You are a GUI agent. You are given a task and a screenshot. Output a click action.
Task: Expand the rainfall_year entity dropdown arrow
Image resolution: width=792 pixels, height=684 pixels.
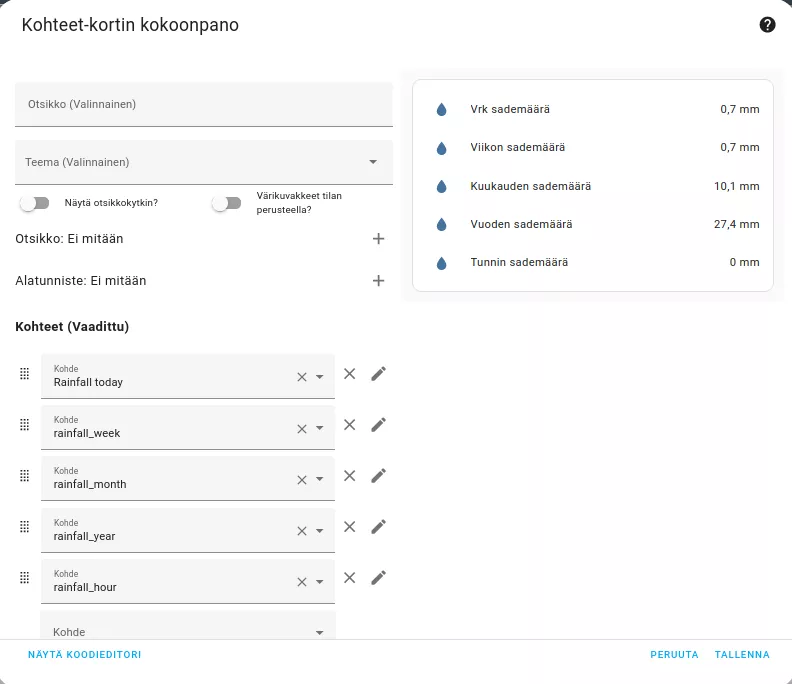(x=320, y=531)
